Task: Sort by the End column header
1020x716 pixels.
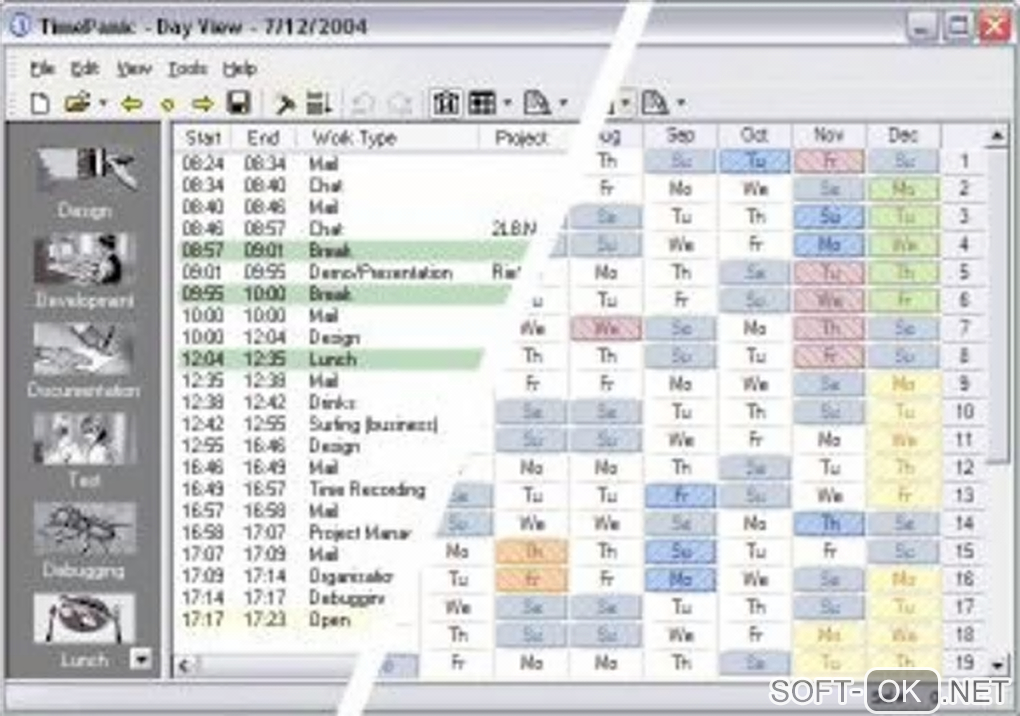Action: point(263,138)
